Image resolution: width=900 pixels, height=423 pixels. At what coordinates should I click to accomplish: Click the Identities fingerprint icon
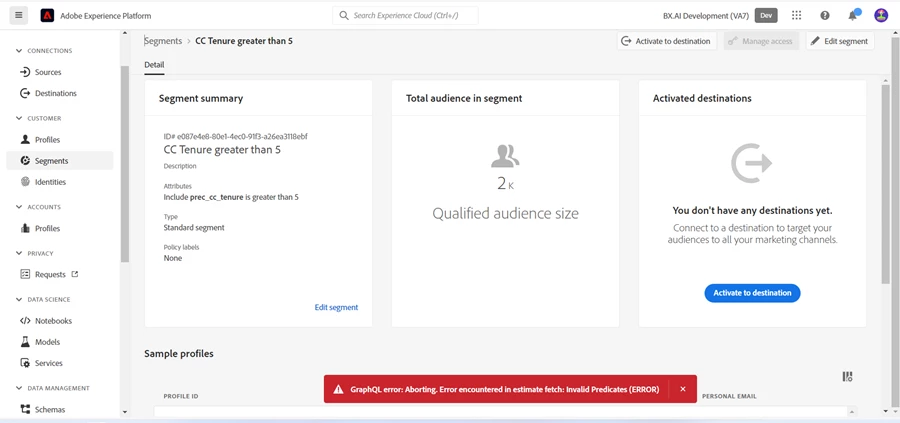[25, 182]
